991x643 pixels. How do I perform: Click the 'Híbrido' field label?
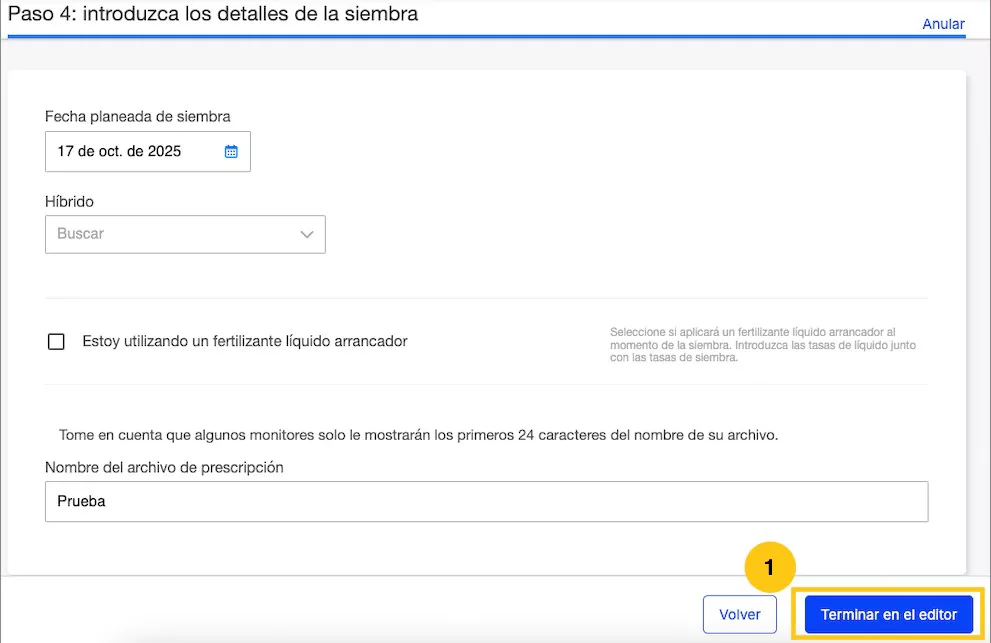(x=69, y=201)
